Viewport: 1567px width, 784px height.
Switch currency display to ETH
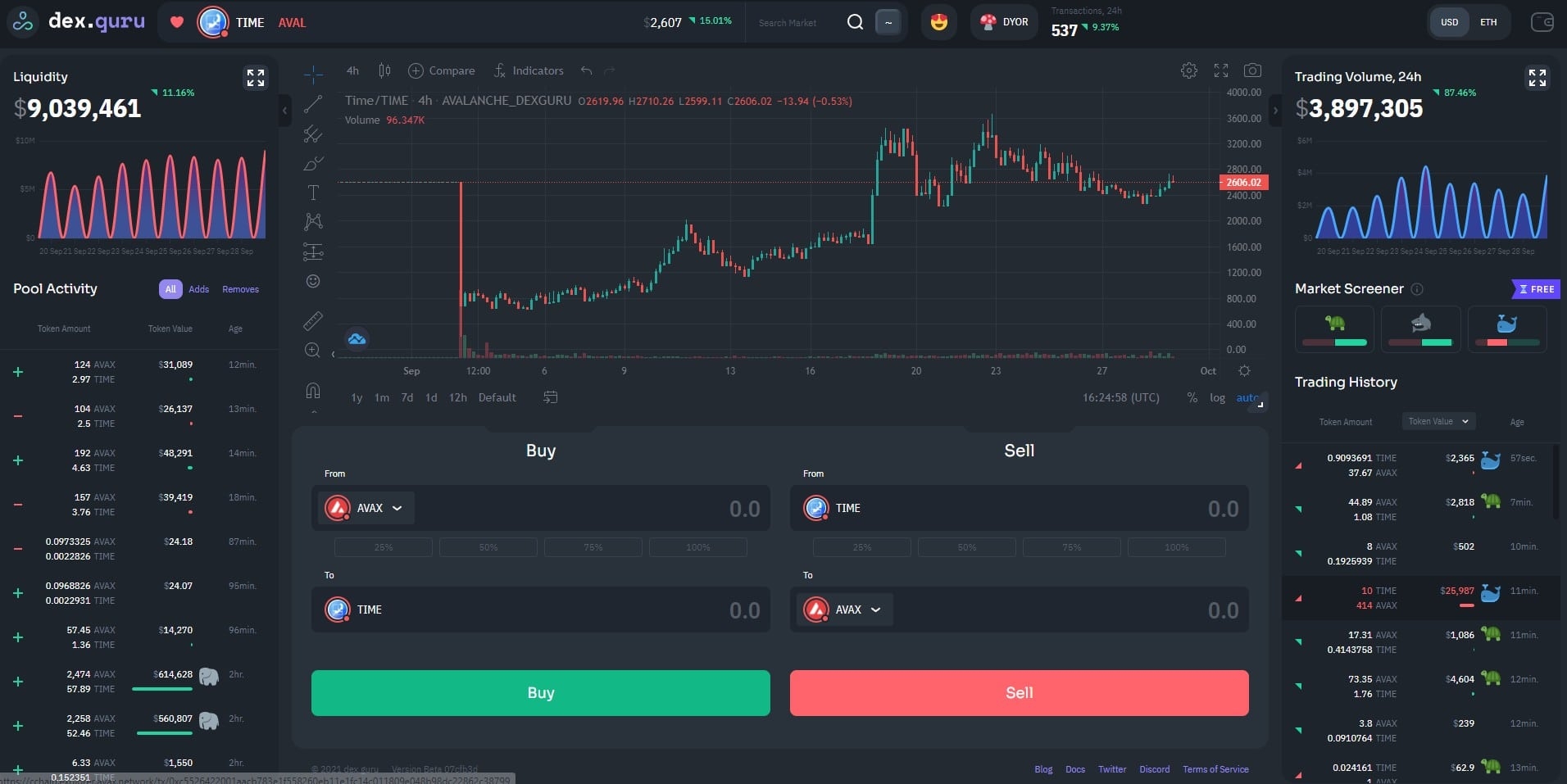(1488, 22)
